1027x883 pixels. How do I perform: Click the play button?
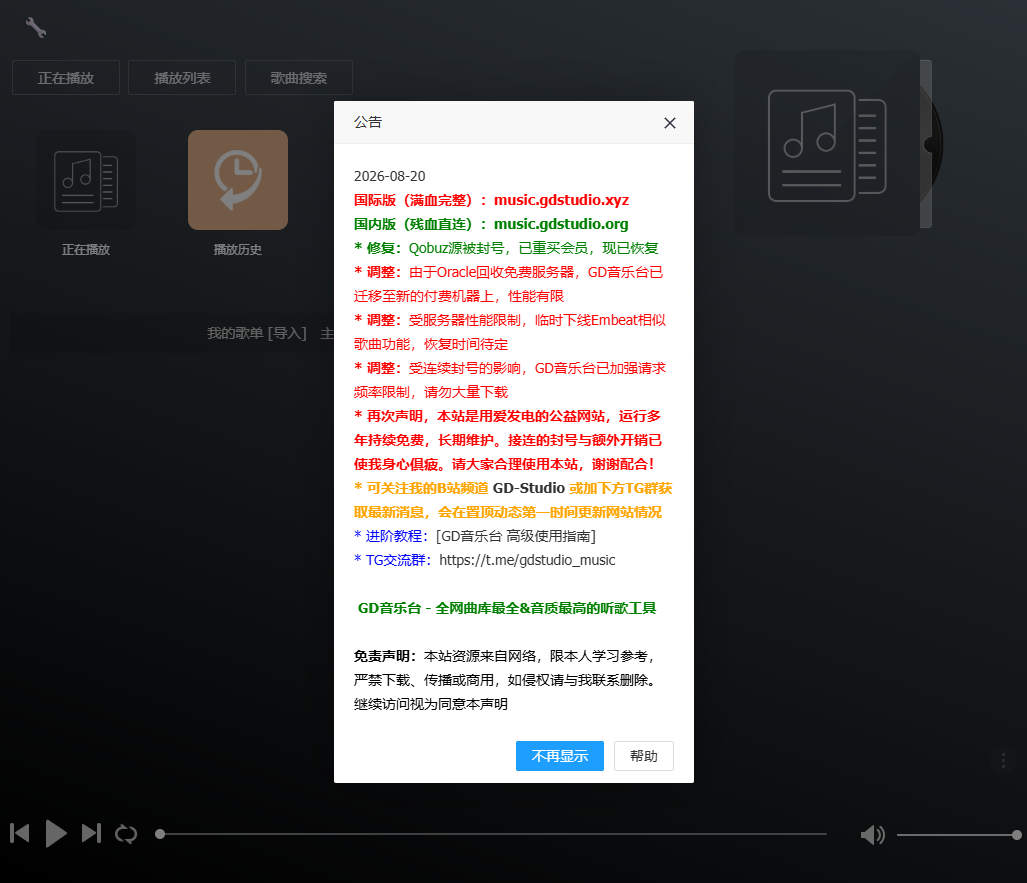tap(56, 833)
